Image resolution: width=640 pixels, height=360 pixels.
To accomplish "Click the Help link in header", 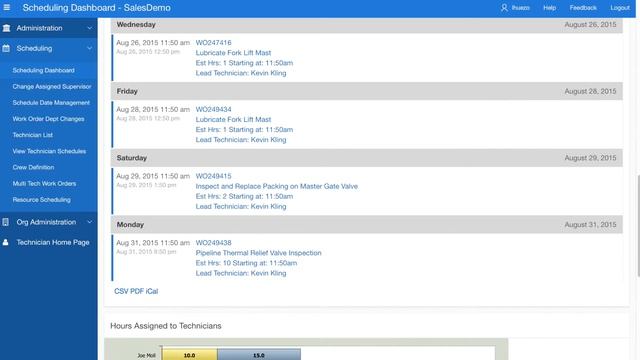I will coord(549,8).
